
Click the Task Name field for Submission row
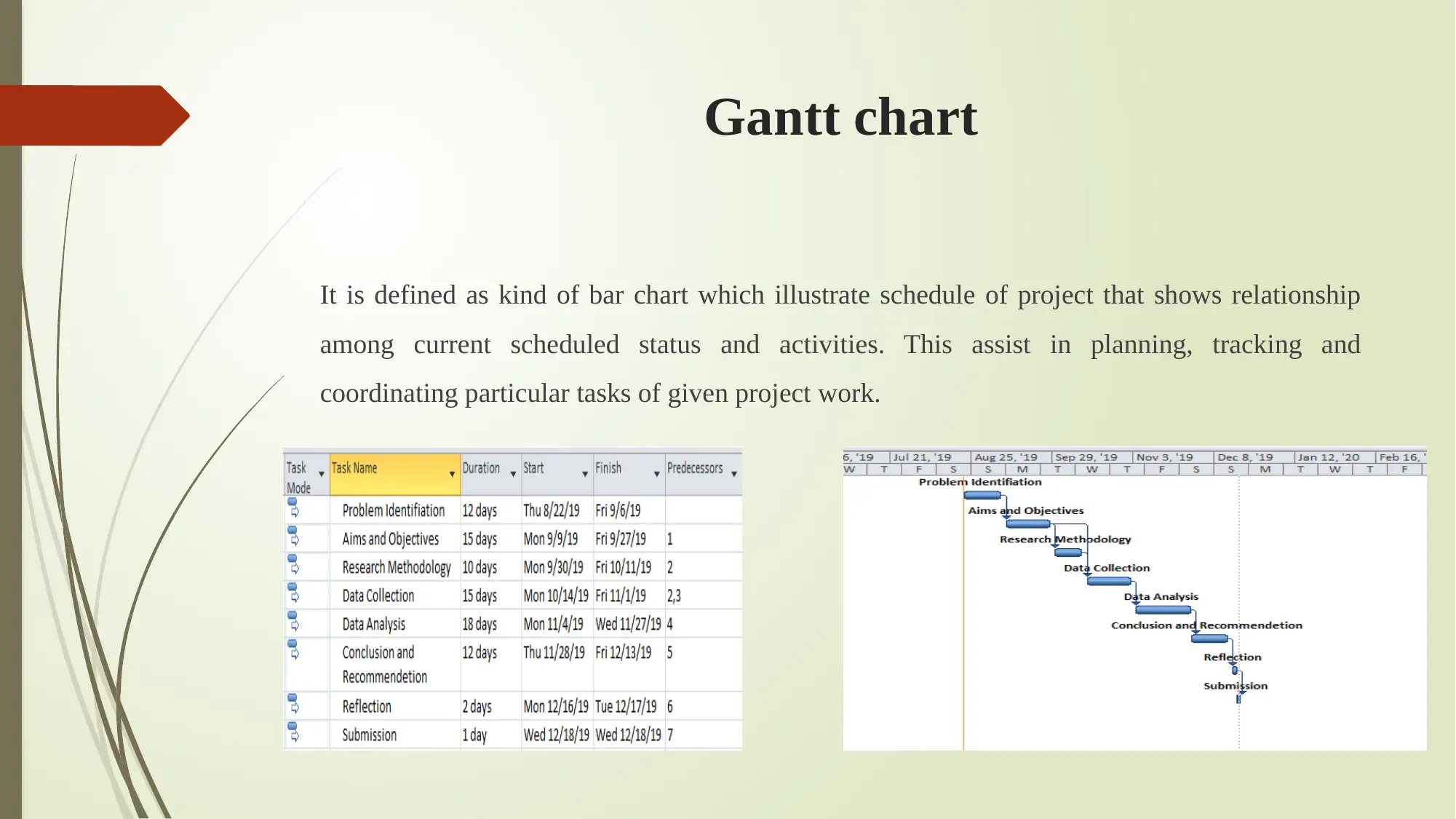(390, 734)
